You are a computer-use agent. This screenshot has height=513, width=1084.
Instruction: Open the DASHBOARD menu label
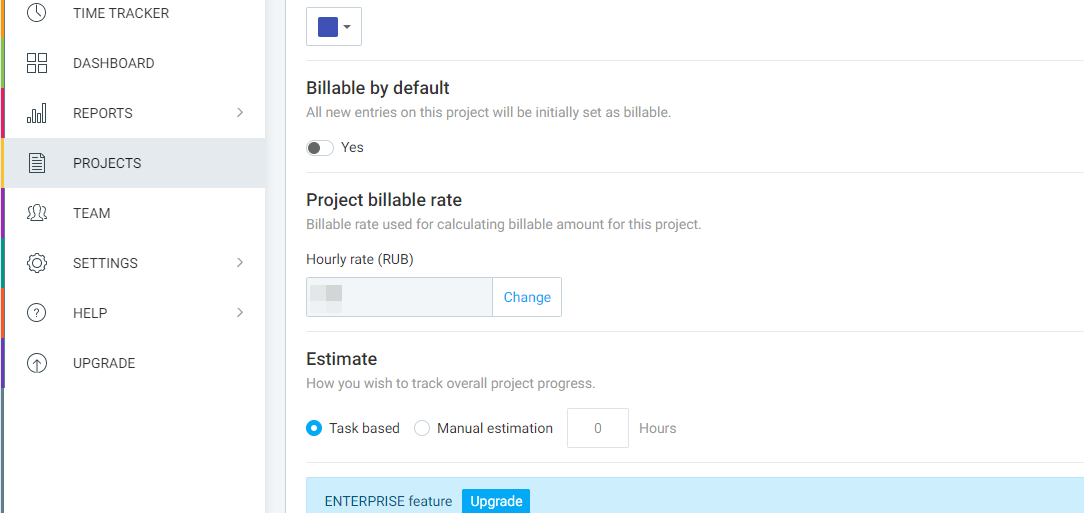(113, 63)
